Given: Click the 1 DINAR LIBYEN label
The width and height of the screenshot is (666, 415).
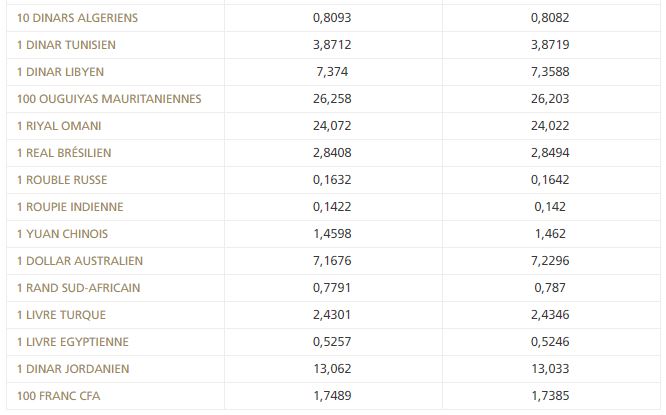Looking at the screenshot, I should (x=60, y=72).
